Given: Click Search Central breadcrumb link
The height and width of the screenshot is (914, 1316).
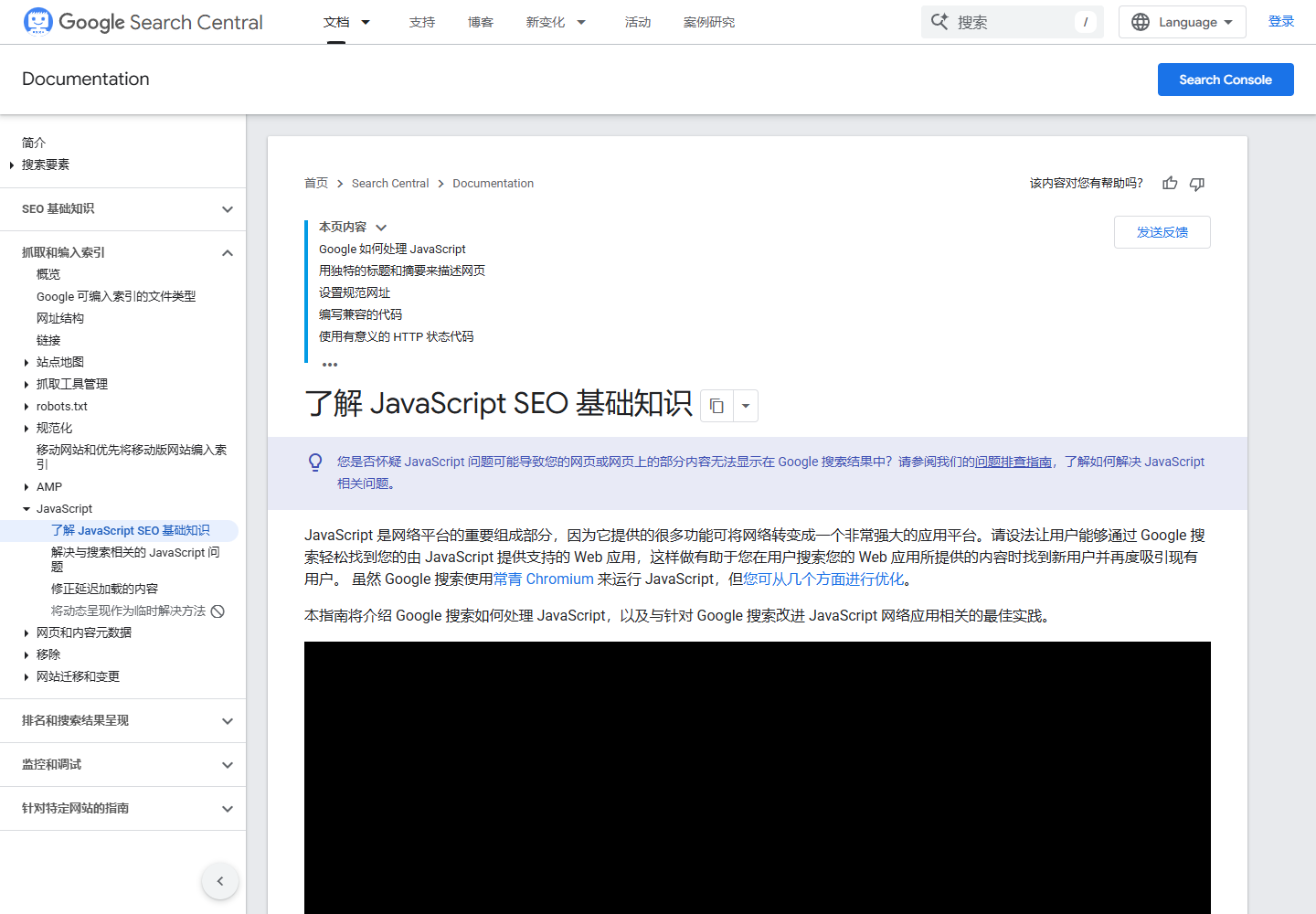Looking at the screenshot, I should (390, 184).
